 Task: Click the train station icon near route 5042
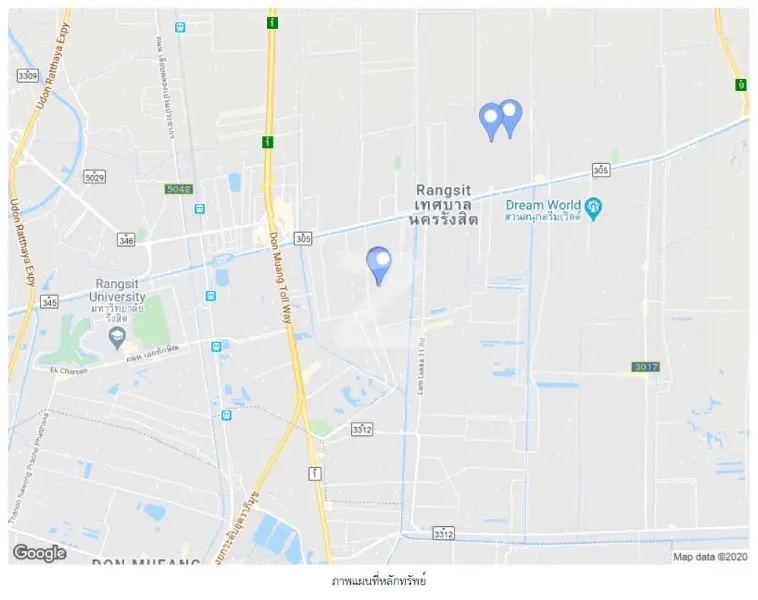point(200,209)
